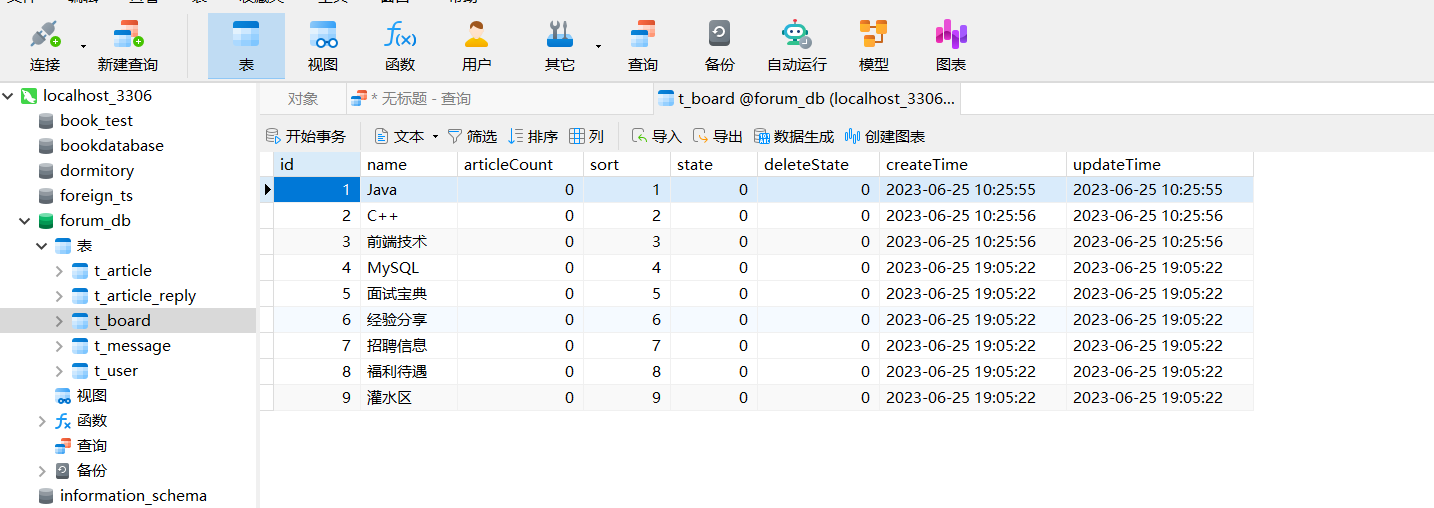
Task: Collapse the localhost_3306 connection node
Action: 9,96
